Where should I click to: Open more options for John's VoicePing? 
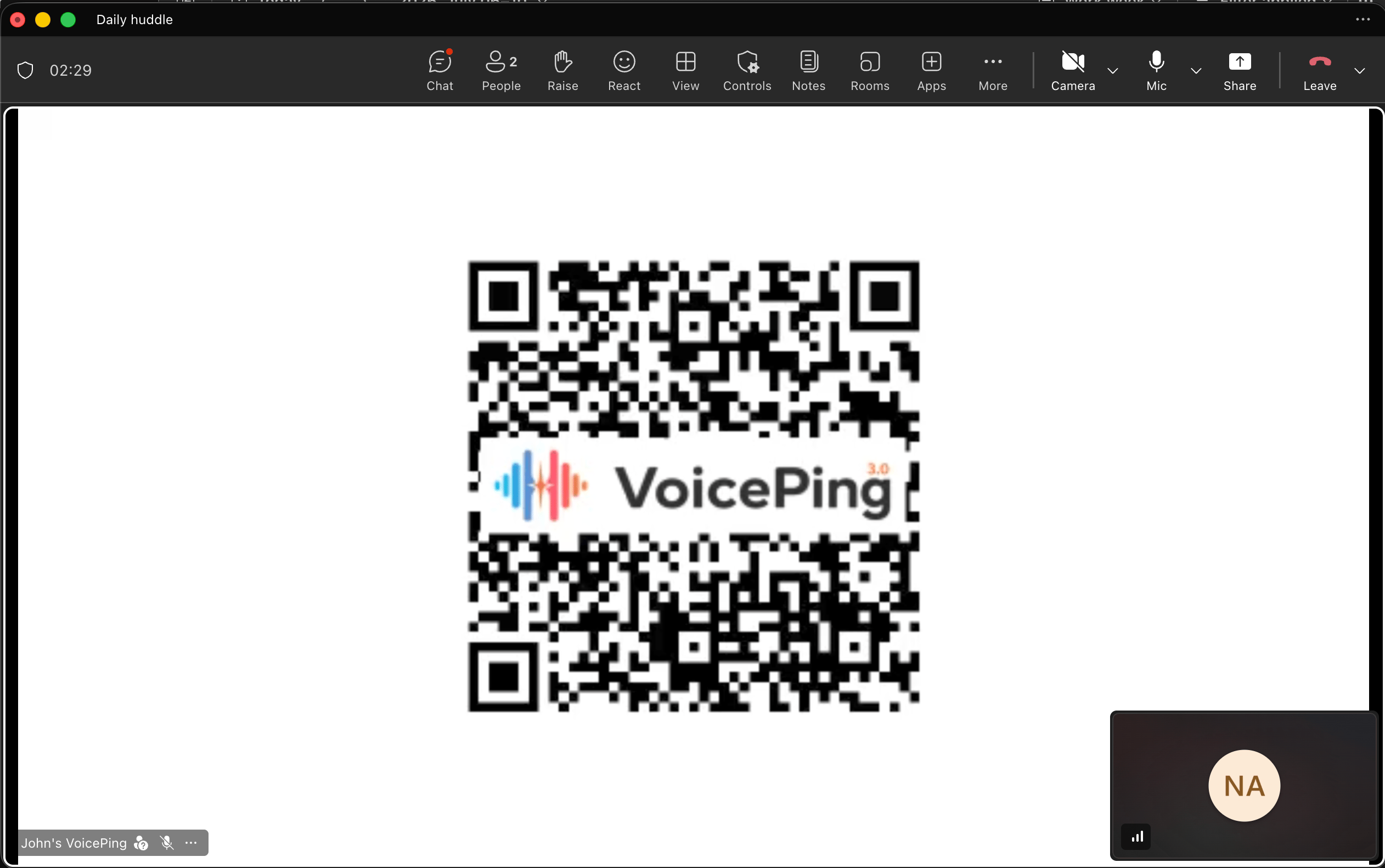[x=191, y=843]
